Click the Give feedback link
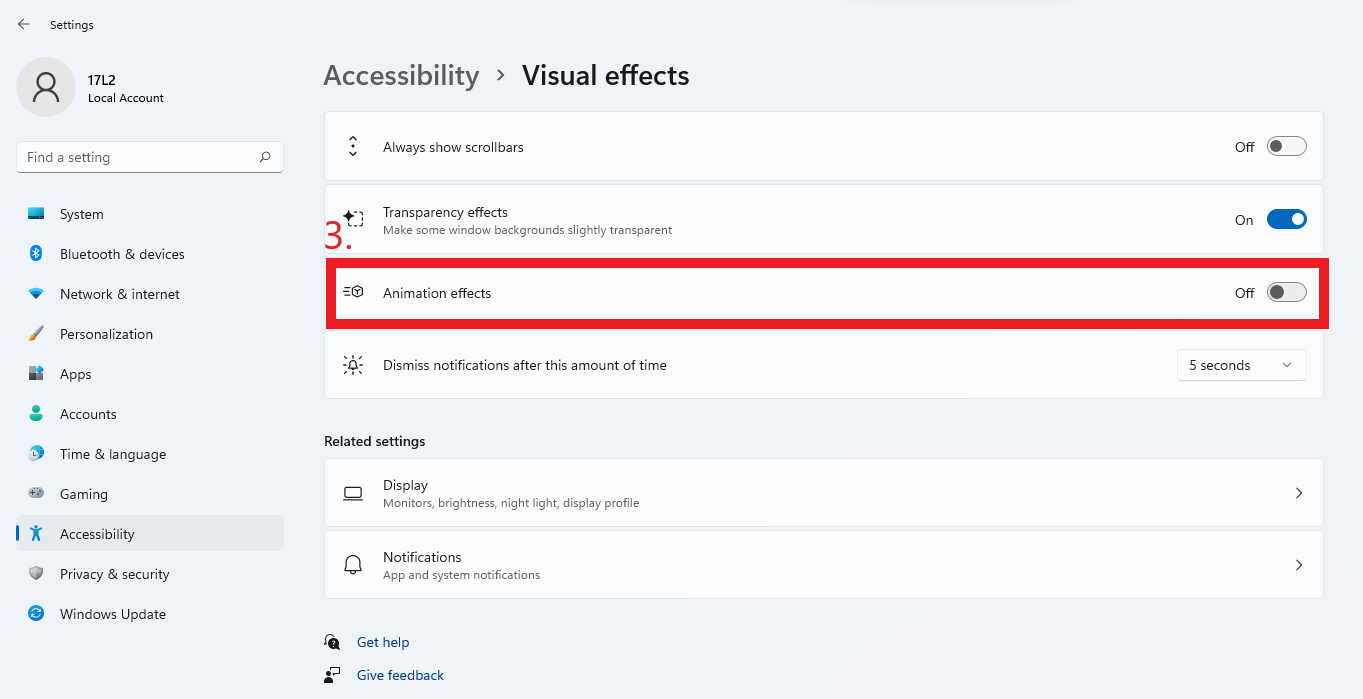Screen dimensions: 1363x699 tap(400, 675)
